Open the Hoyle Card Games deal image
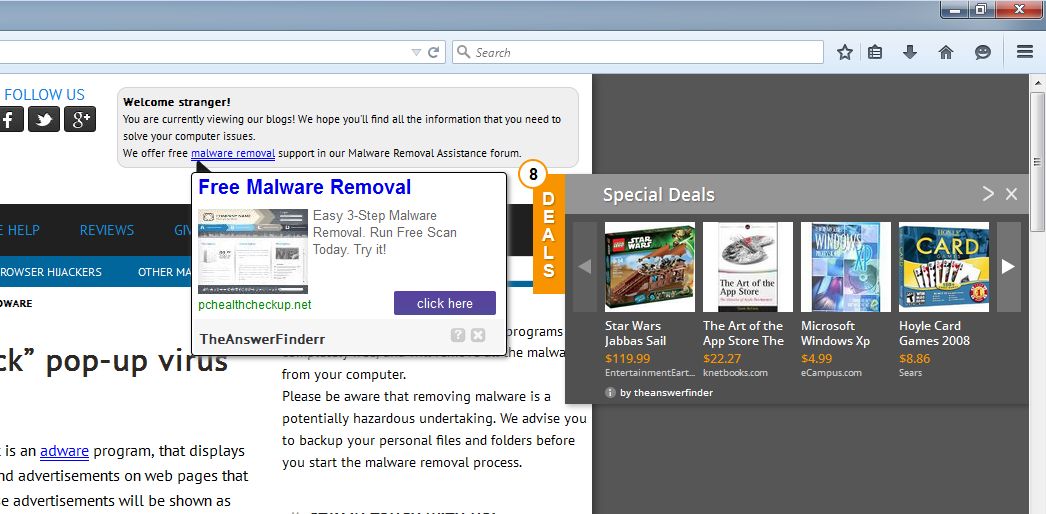 pos(944,267)
